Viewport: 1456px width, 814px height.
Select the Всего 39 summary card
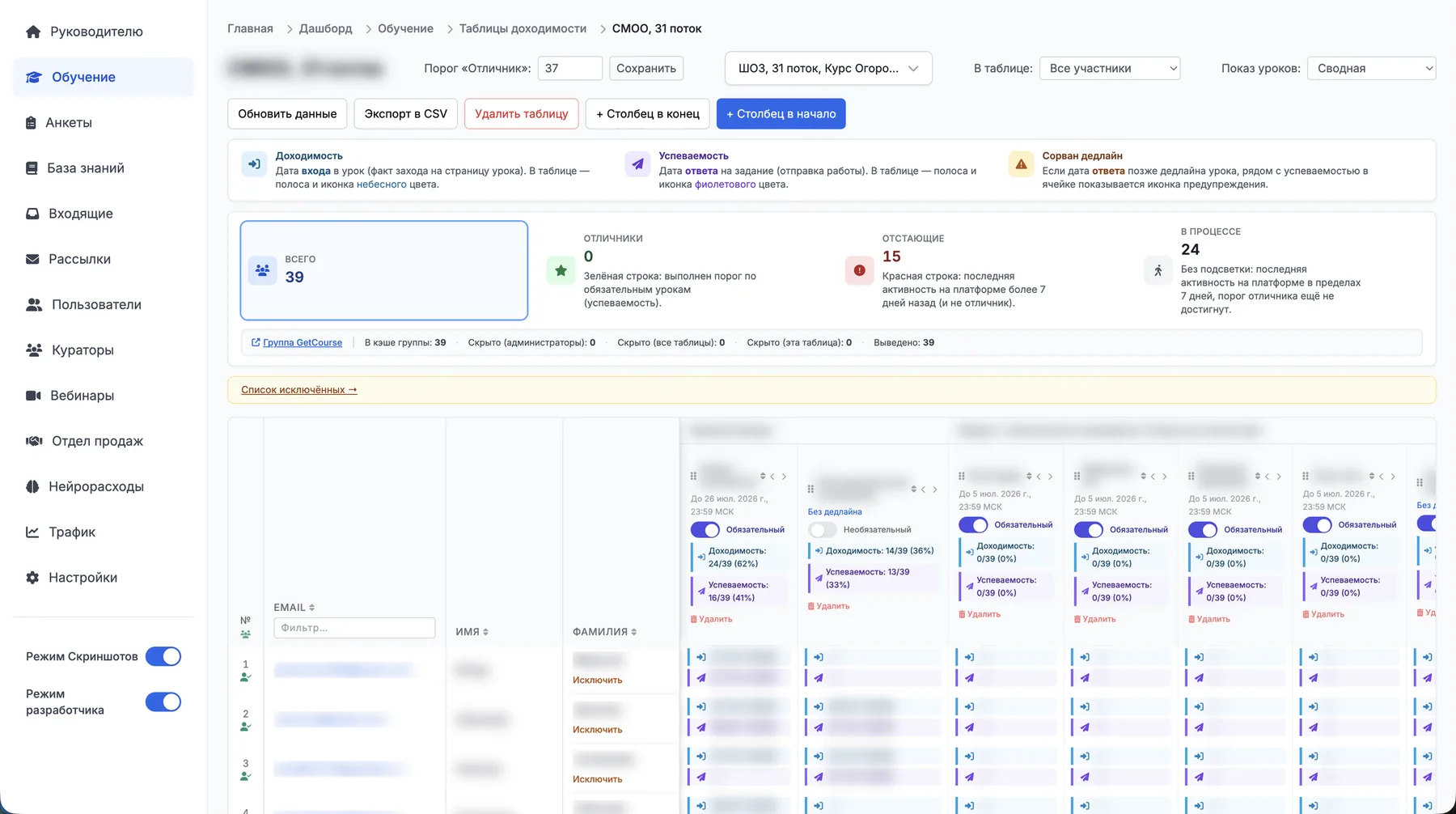(x=384, y=270)
